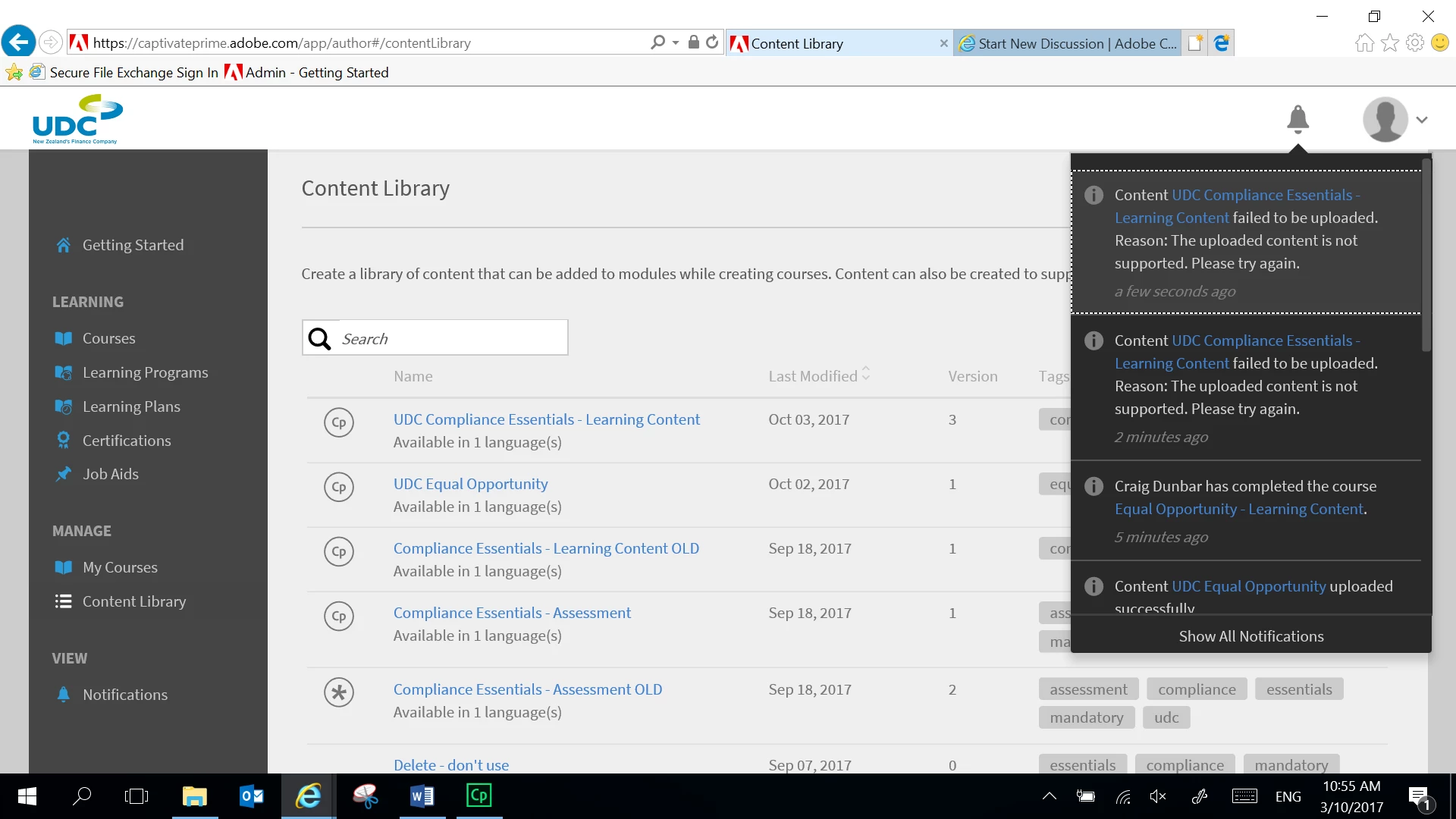Select Content Library list icon in sidebar
The width and height of the screenshot is (1456, 819).
point(64,601)
